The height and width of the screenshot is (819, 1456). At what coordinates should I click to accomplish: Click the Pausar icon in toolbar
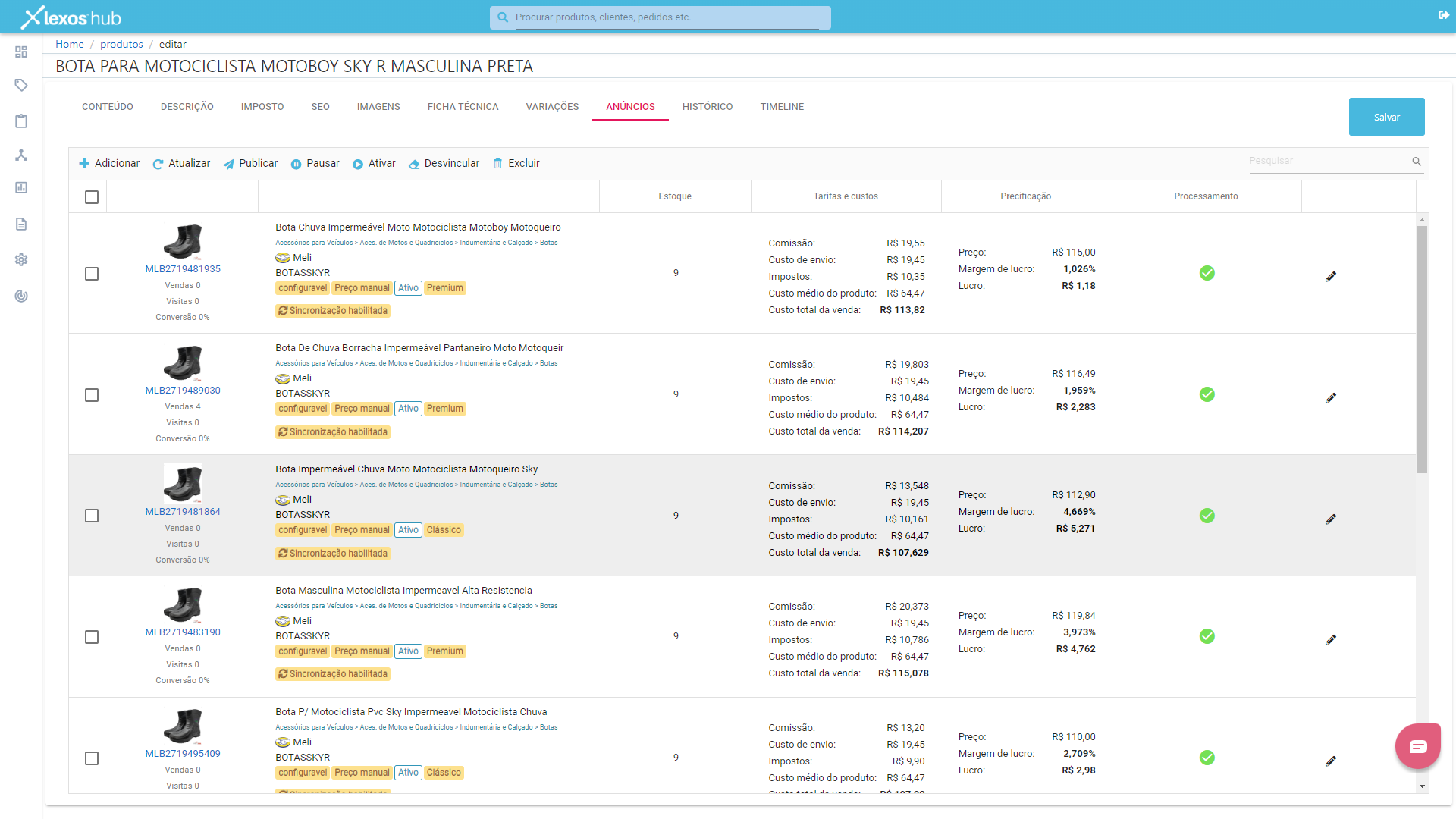[296, 164]
